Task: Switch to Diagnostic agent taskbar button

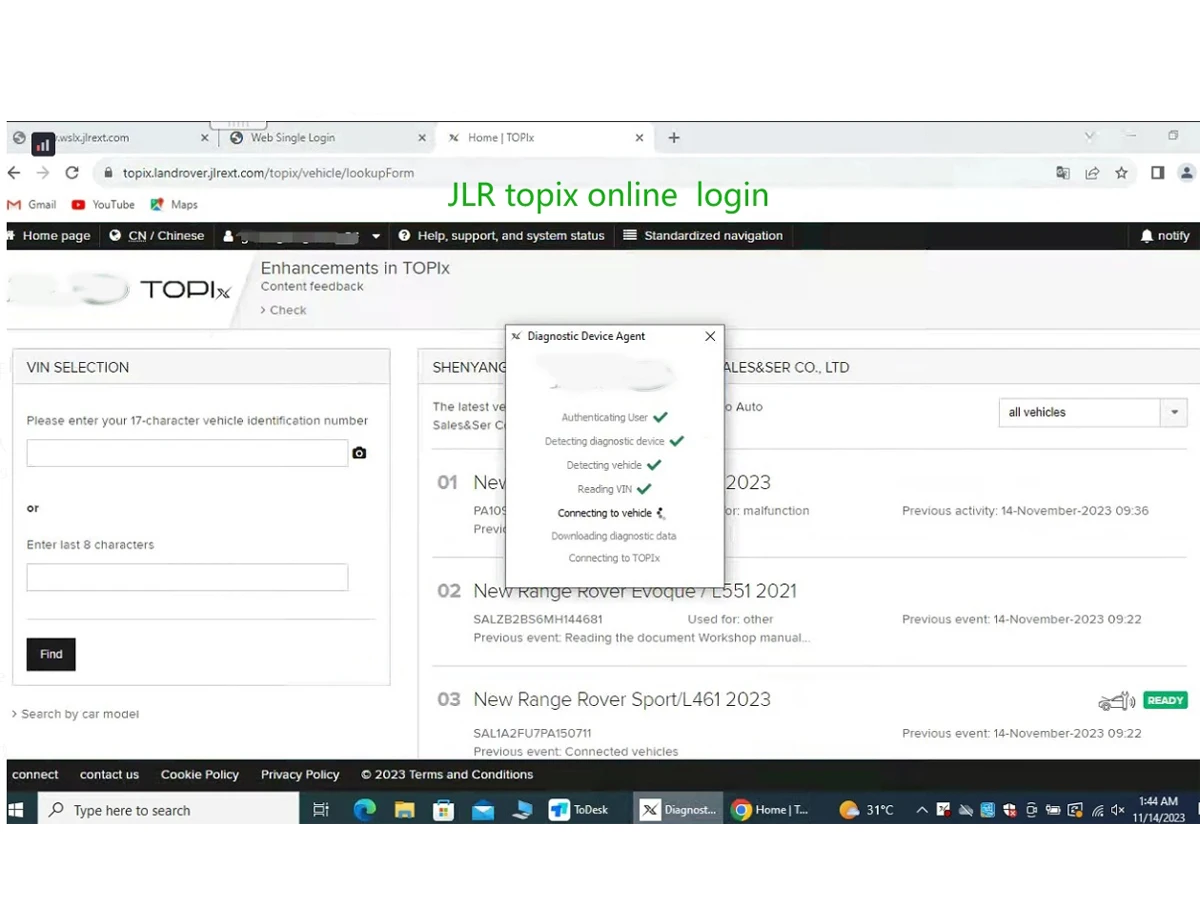Action: (x=679, y=810)
